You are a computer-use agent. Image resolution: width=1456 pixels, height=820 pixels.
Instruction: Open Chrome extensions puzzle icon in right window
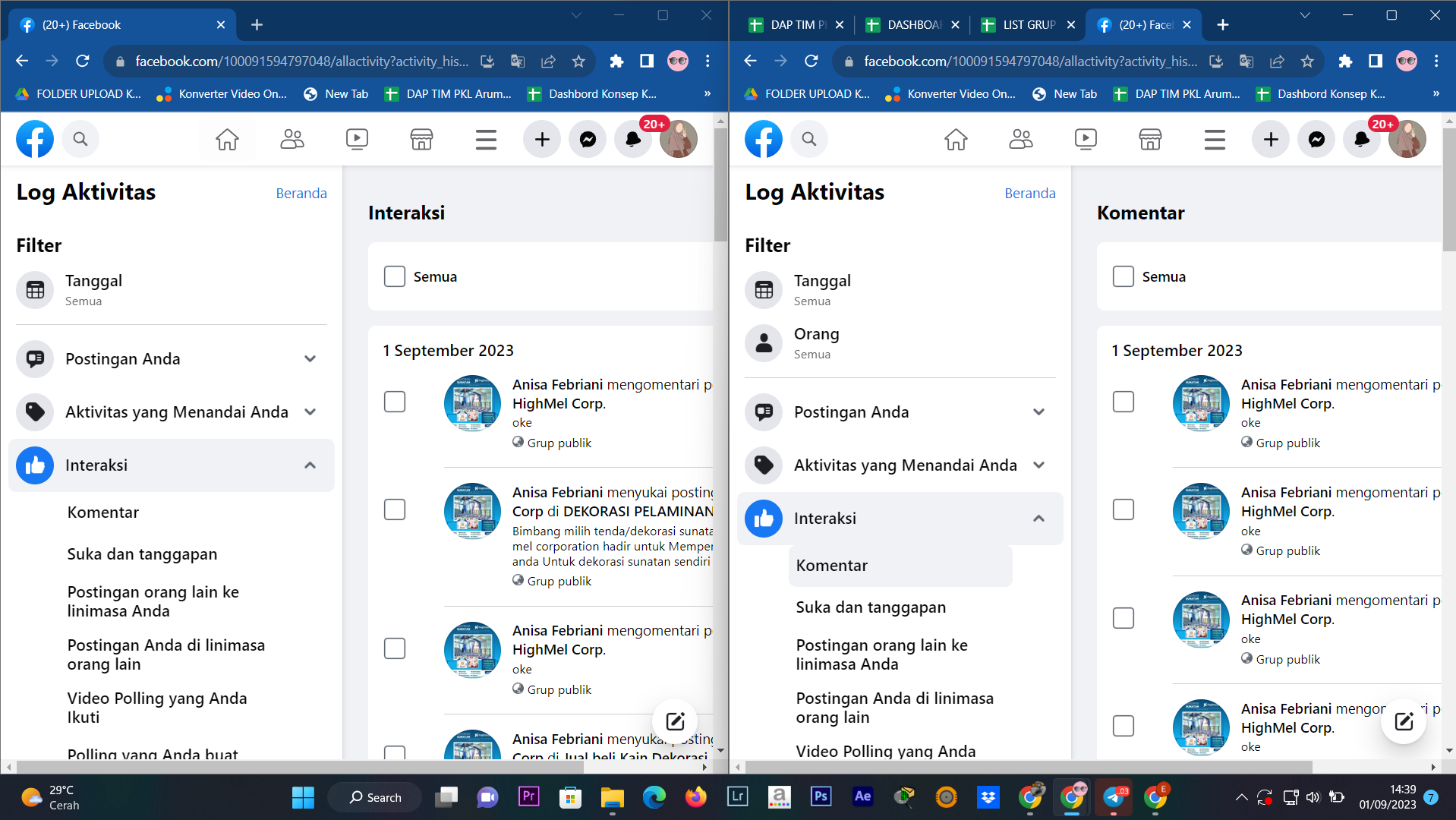click(1345, 61)
